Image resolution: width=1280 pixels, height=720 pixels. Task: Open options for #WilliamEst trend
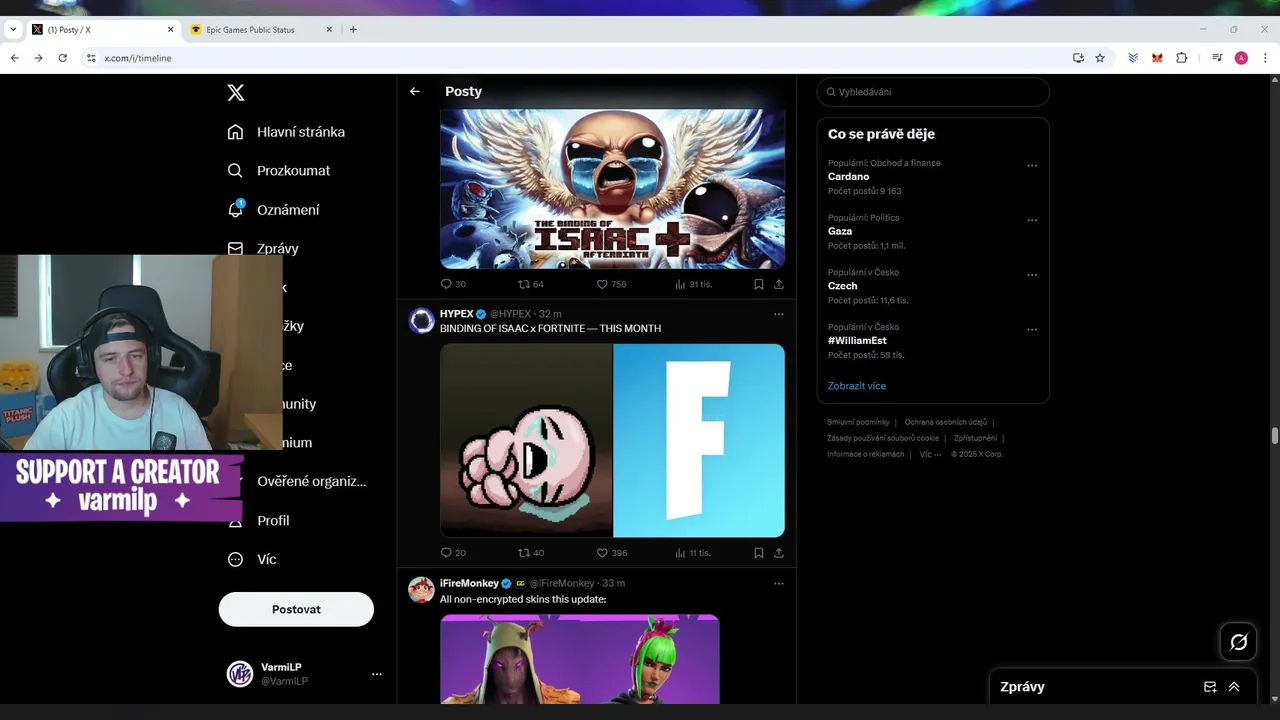(x=1032, y=330)
